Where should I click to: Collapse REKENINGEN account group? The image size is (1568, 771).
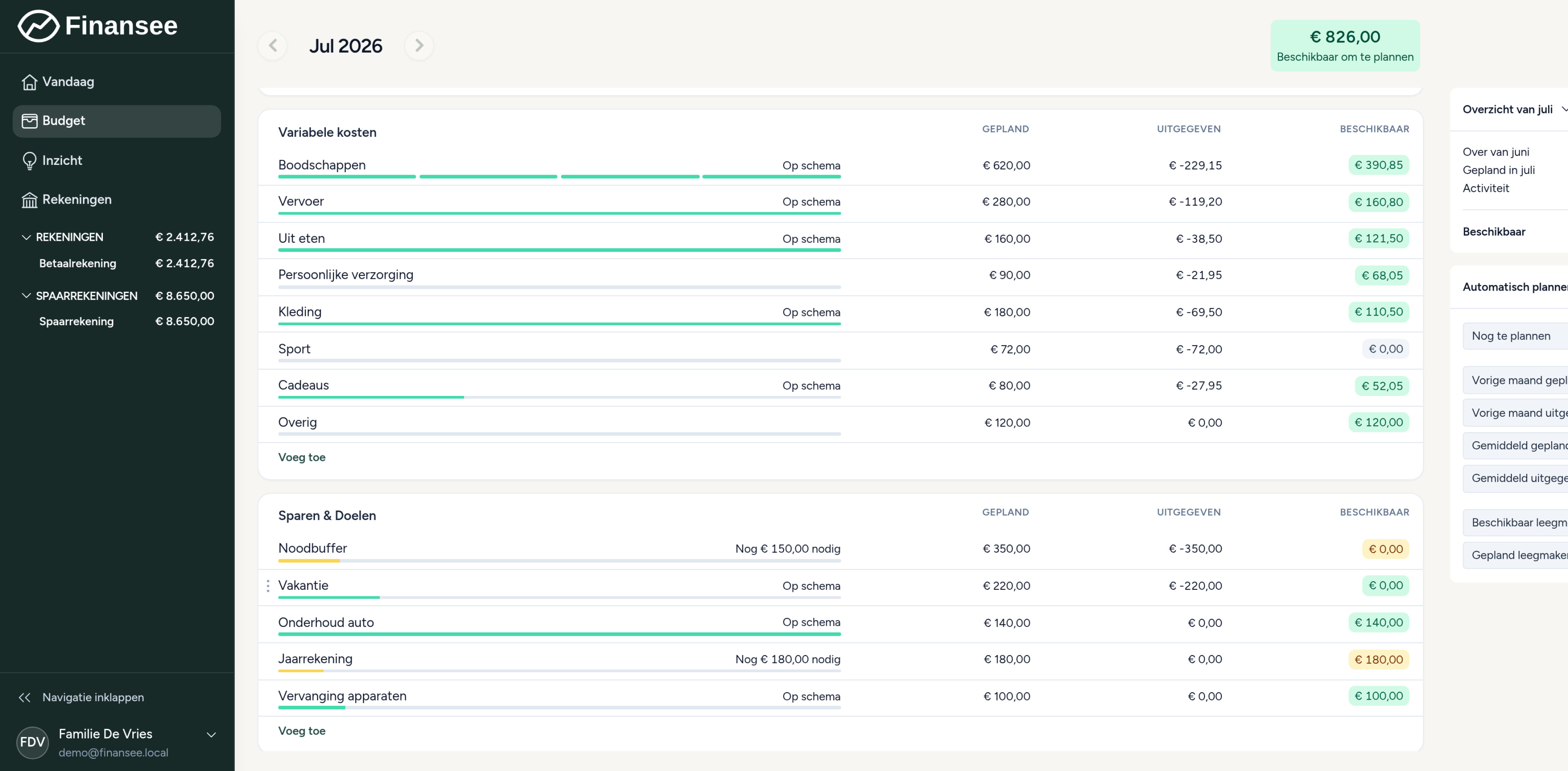[x=26, y=237]
